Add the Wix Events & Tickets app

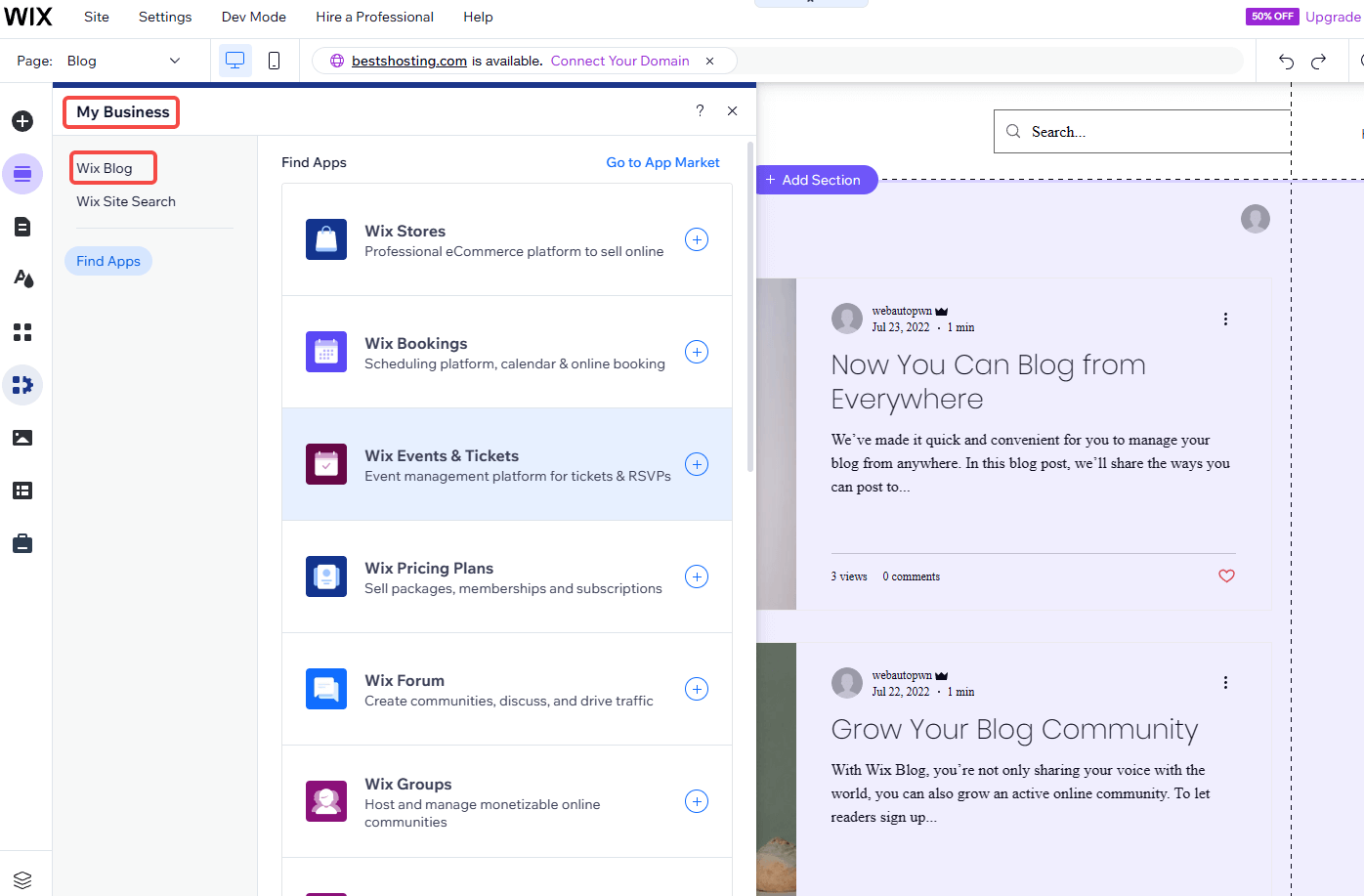(697, 464)
